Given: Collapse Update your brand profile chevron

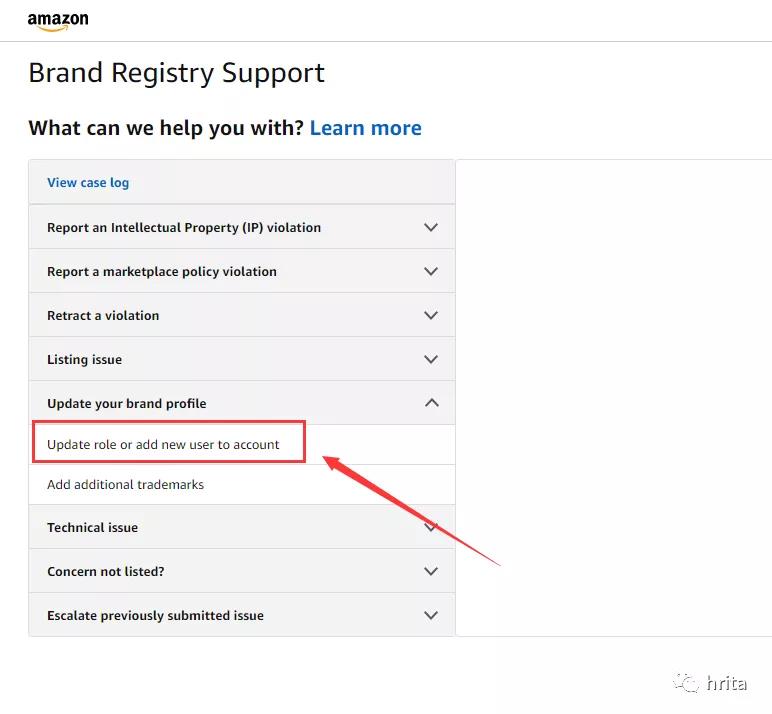Looking at the screenshot, I should click(431, 404).
